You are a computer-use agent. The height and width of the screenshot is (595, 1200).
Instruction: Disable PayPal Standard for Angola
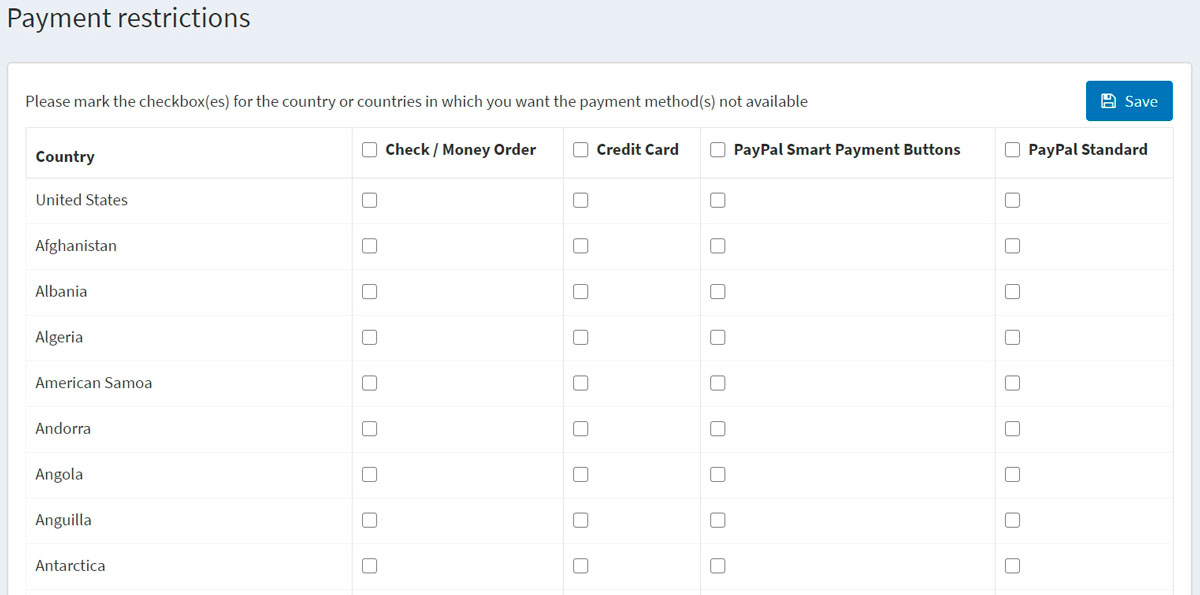(x=1012, y=475)
